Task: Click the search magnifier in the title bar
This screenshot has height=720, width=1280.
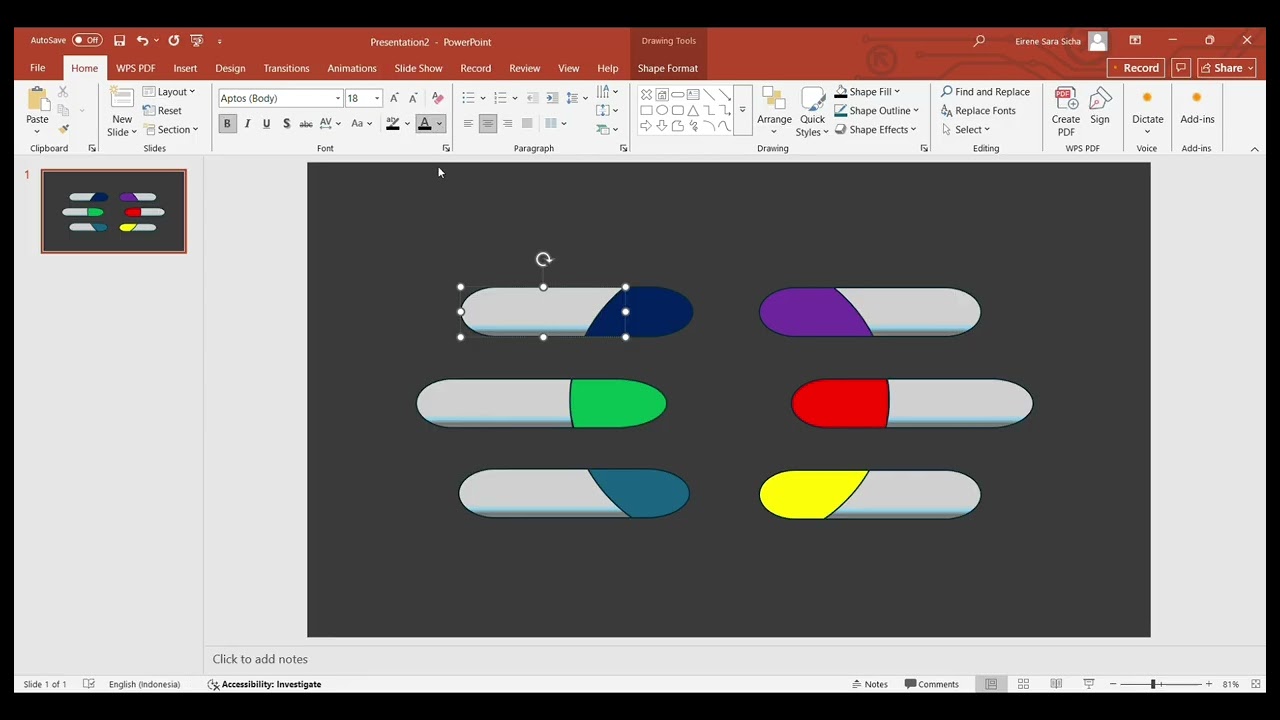Action: [x=979, y=41]
